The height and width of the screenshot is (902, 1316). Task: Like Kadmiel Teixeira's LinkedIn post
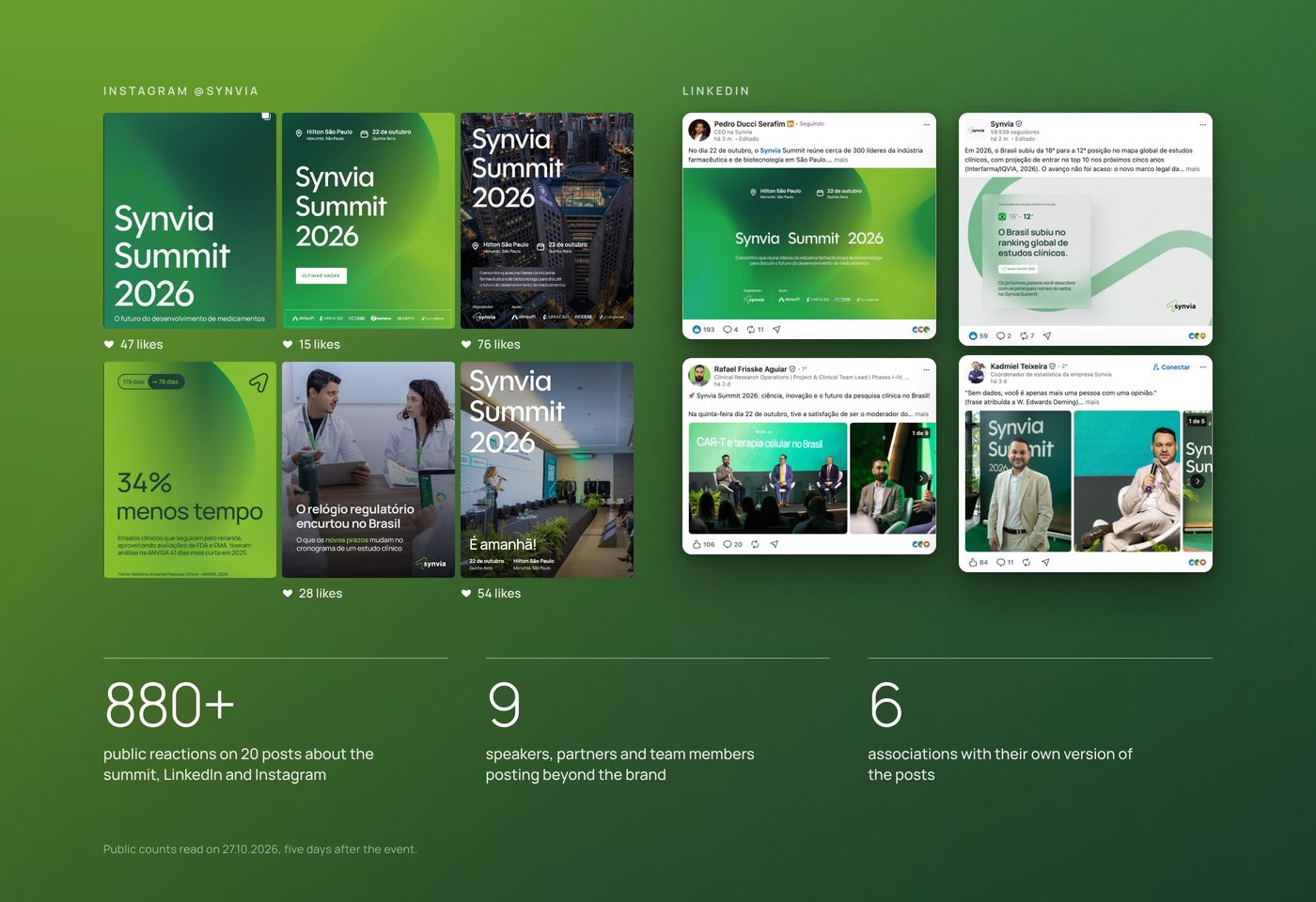click(x=973, y=563)
